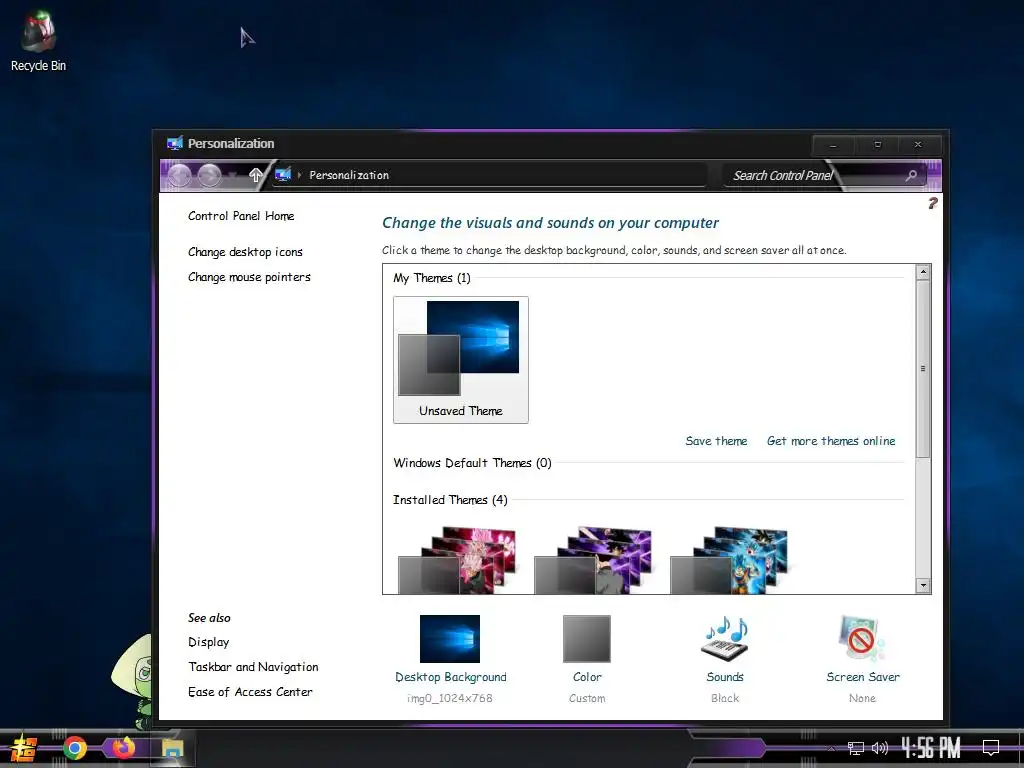
Task: Click the My Themes (1) heading
Action: [x=432, y=278]
